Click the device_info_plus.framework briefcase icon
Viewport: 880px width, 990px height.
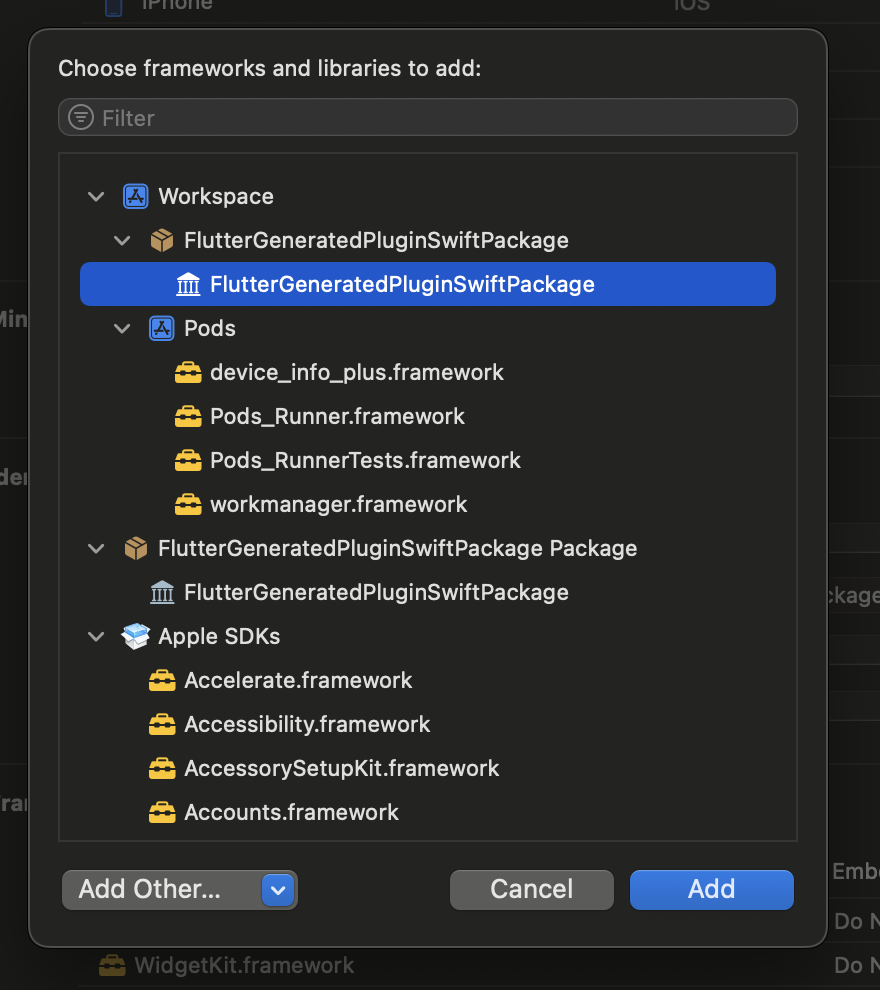[188, 372]
